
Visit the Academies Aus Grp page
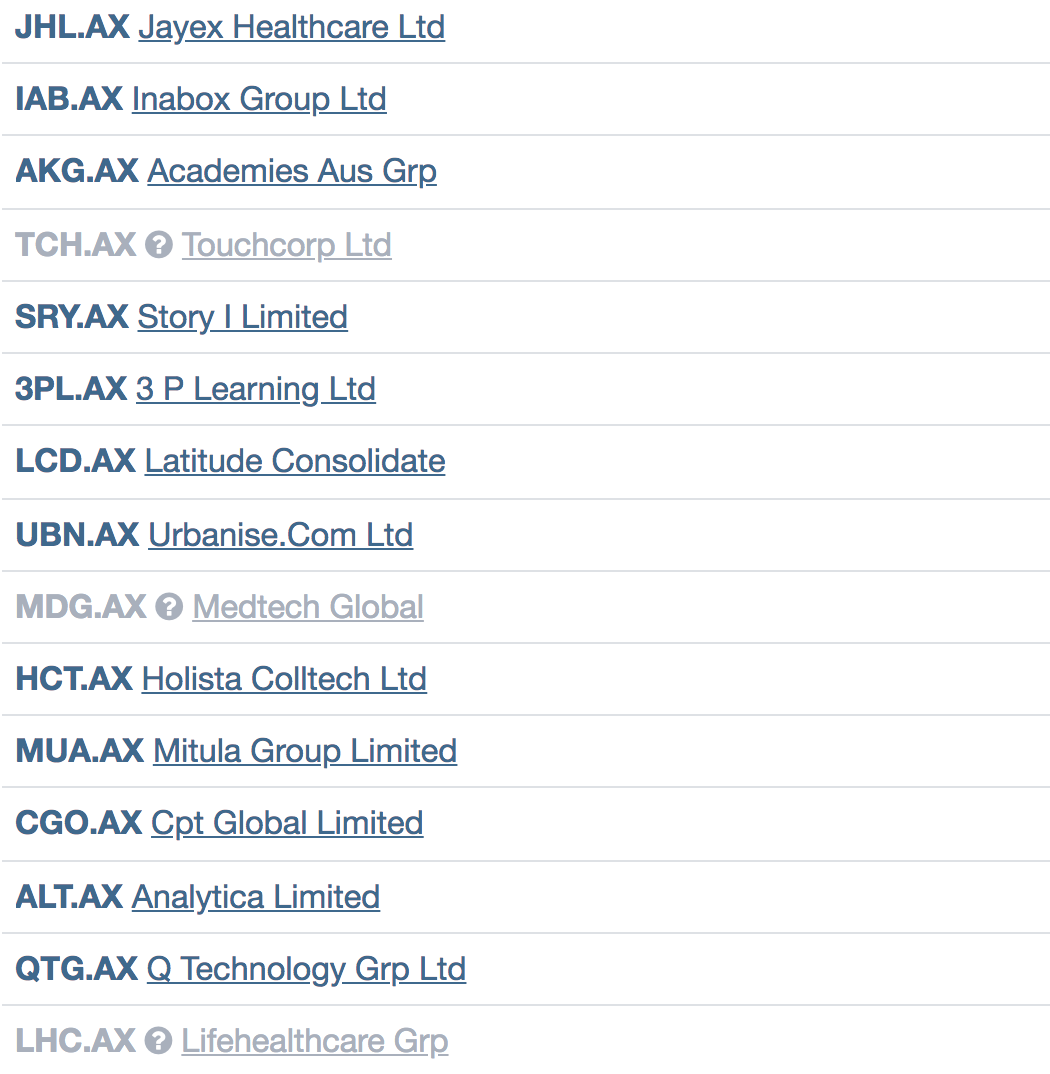point(292,171)
